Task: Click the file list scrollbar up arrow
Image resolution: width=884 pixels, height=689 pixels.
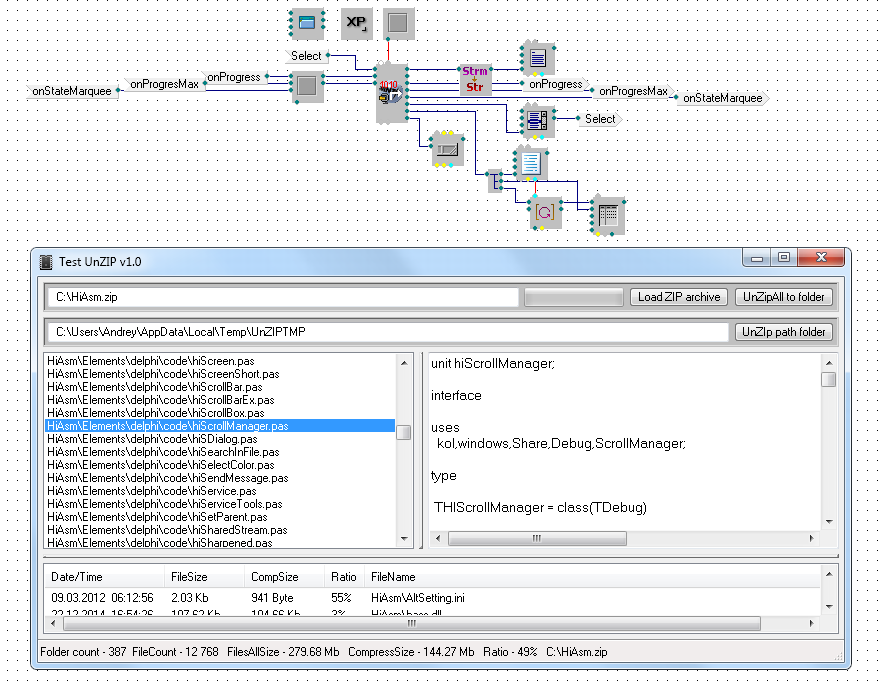Action: tap(403, 362)
